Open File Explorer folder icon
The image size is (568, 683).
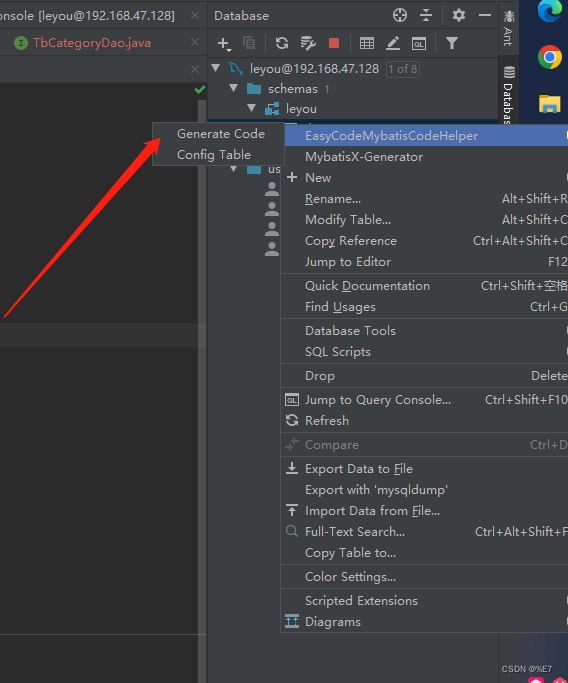549,104
